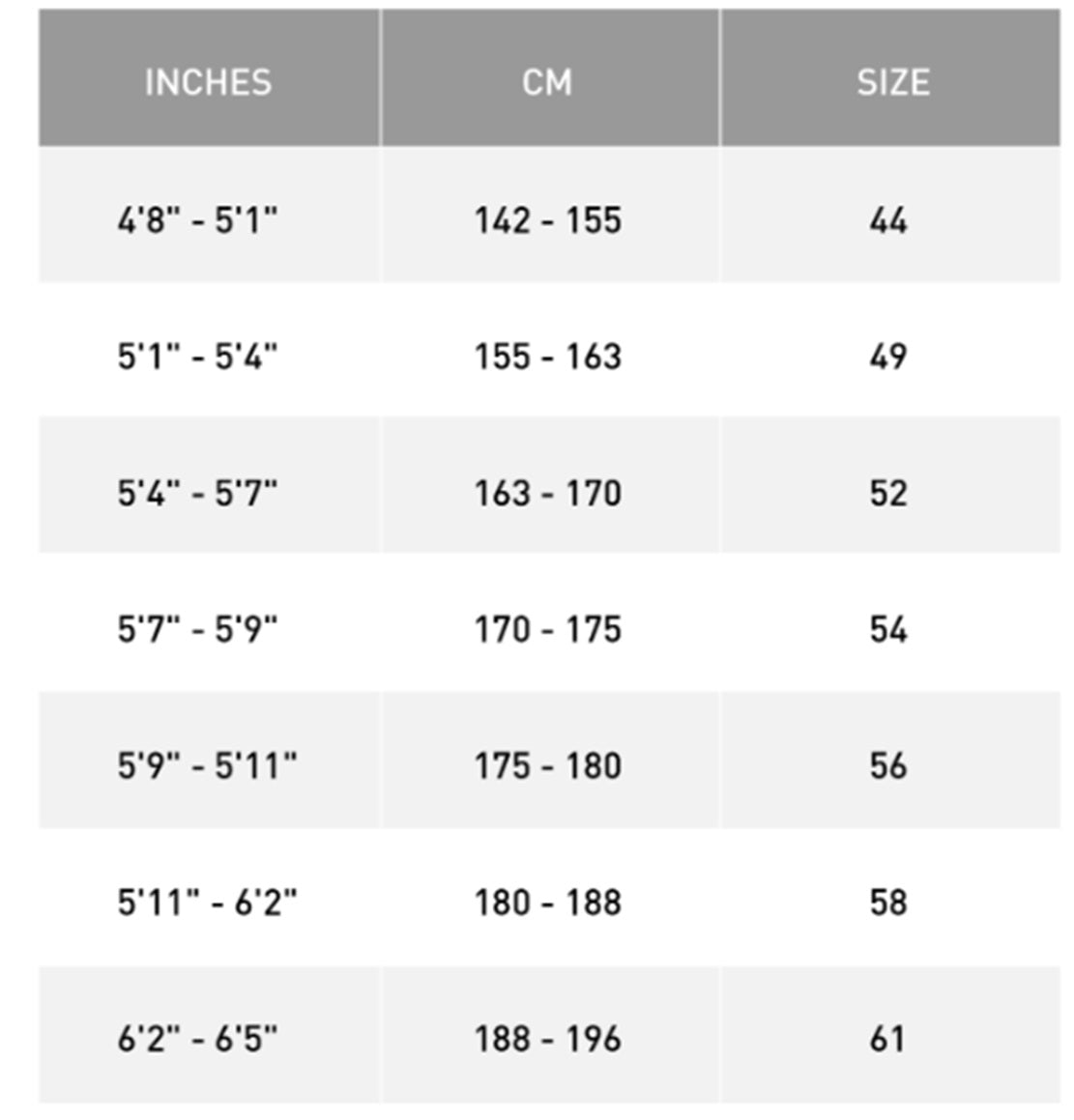Select size 58 cell

(887, 903)
